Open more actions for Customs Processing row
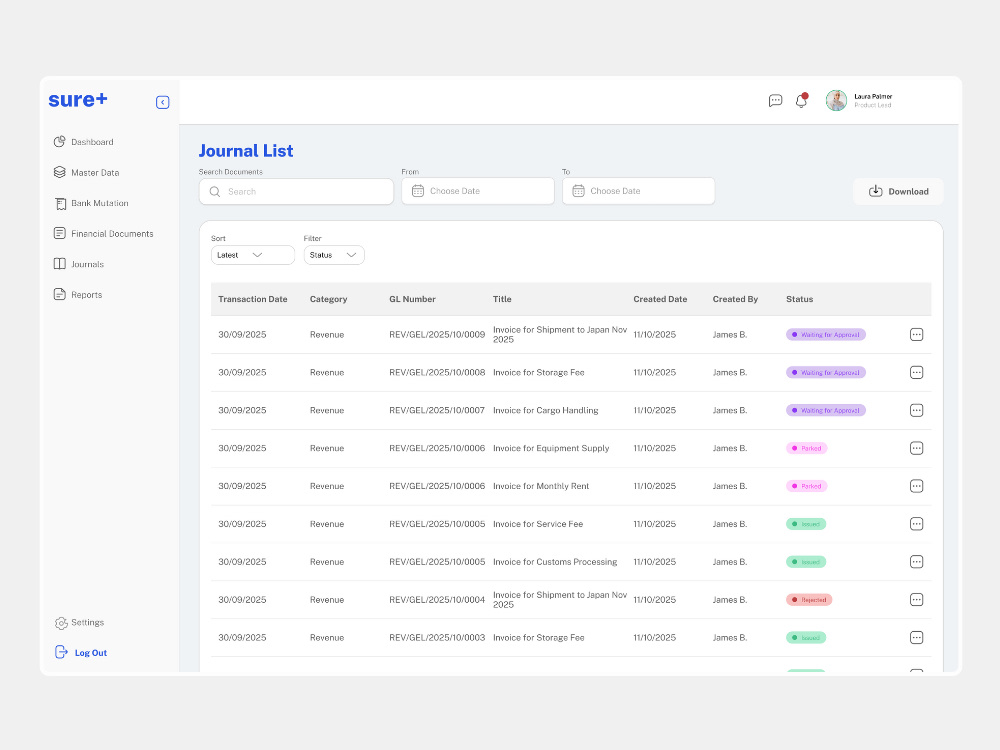1000x750 pixels. pyautogui.click(x=916, y=562)
